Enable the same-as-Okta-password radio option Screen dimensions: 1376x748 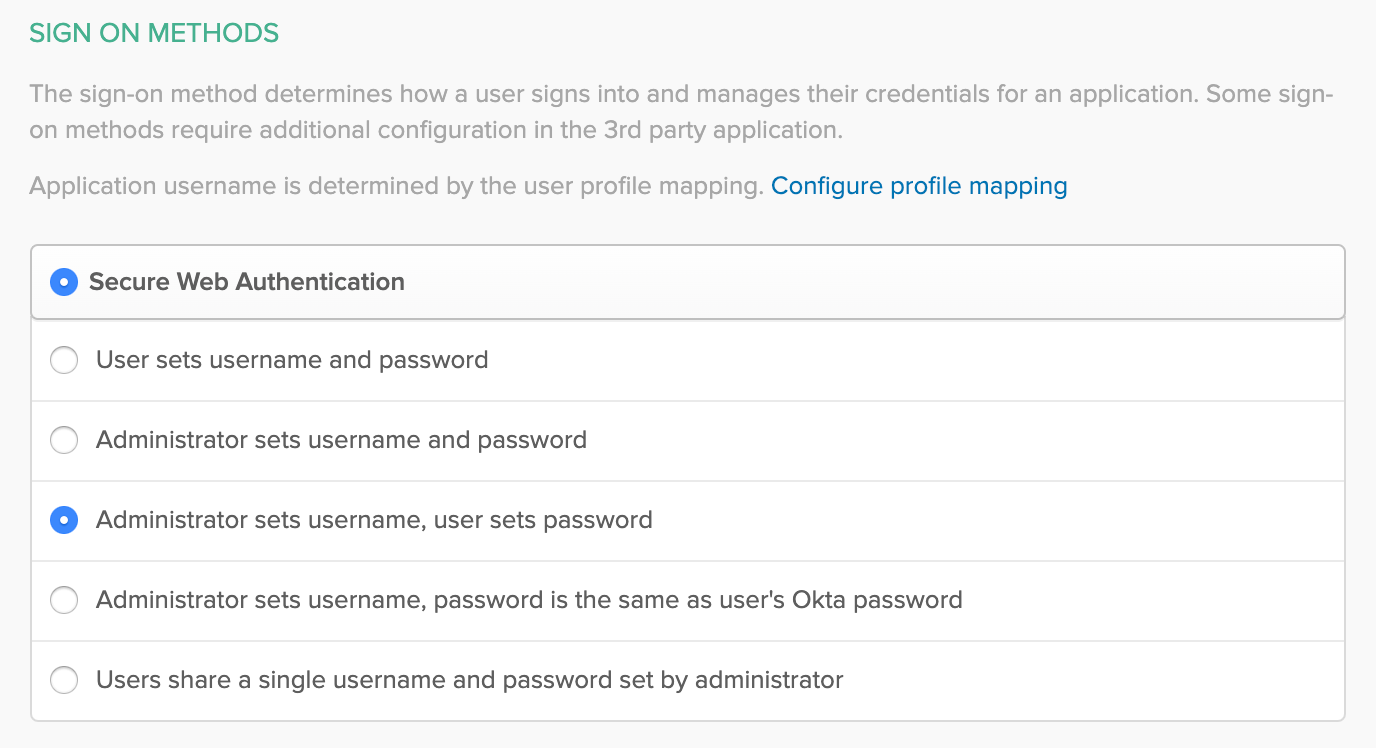pyautogui.click(x=64, y=600)
